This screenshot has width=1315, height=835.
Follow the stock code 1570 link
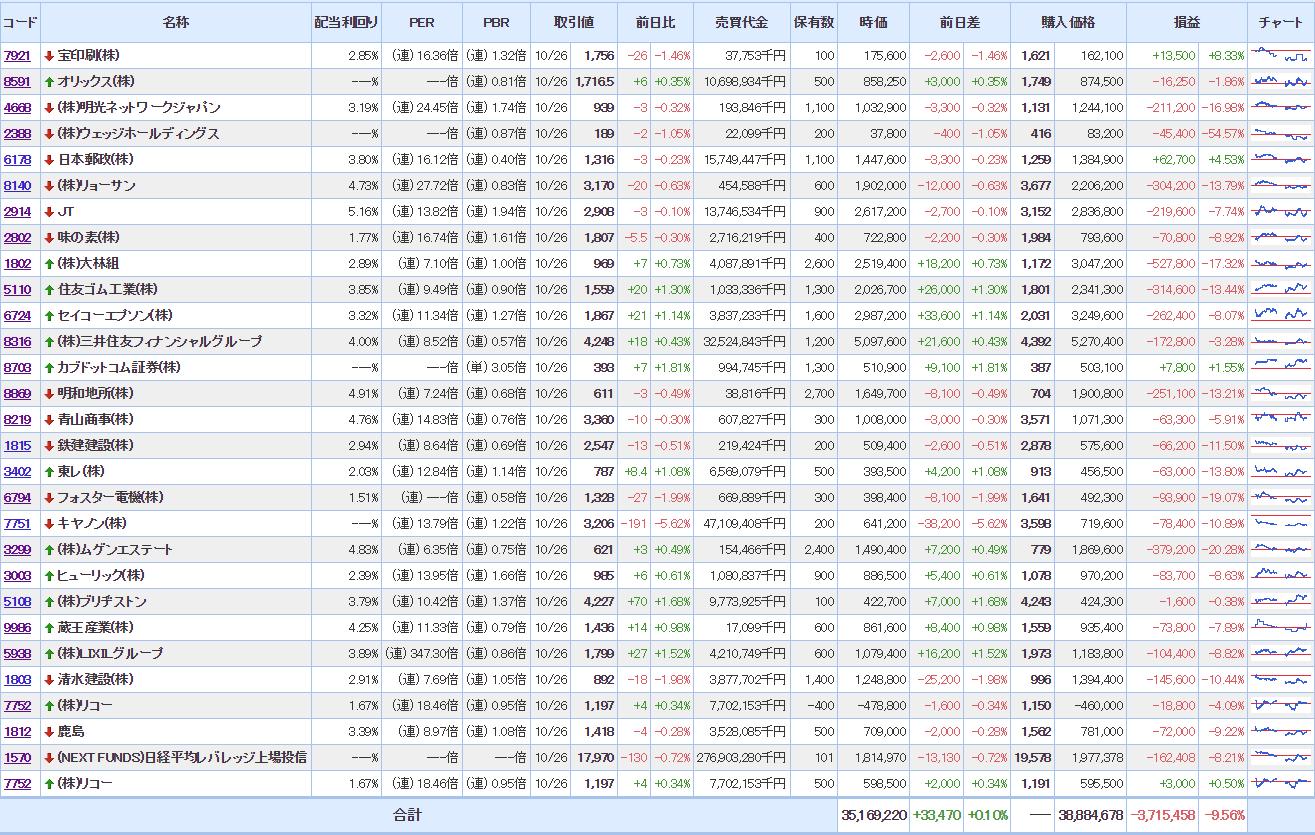(x=17, y=758)
